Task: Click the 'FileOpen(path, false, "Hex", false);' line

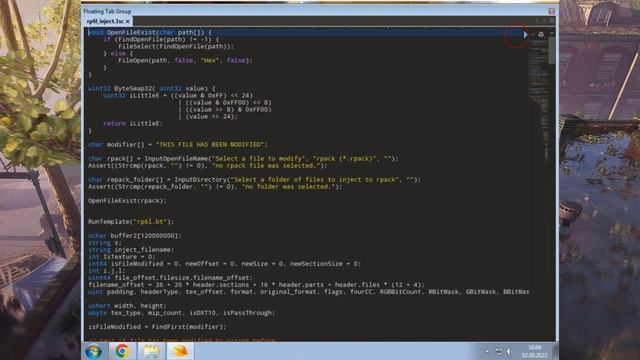Action: click(x=185, y=60)
